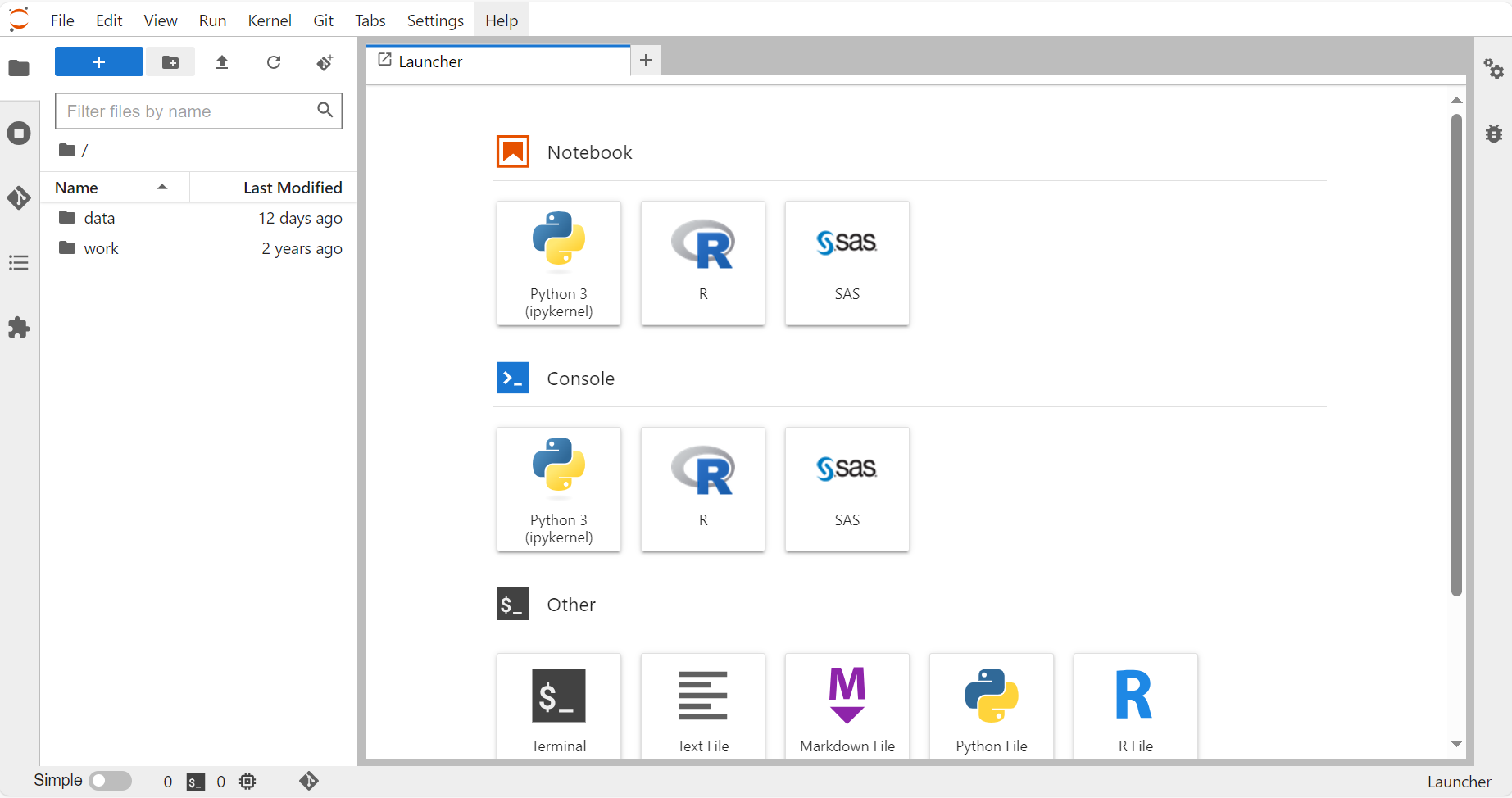Open an R console
This screenshot has width=1512, height=798.
click(x=703, y=489)
